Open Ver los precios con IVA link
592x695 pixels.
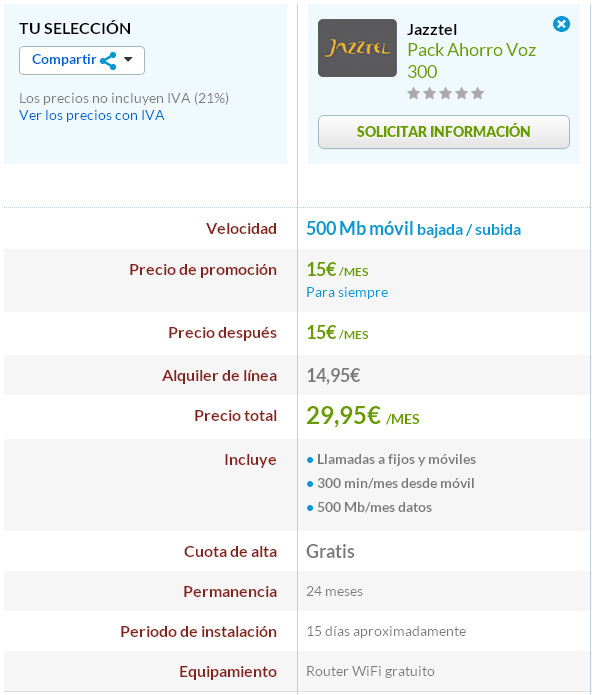[92, 115]
